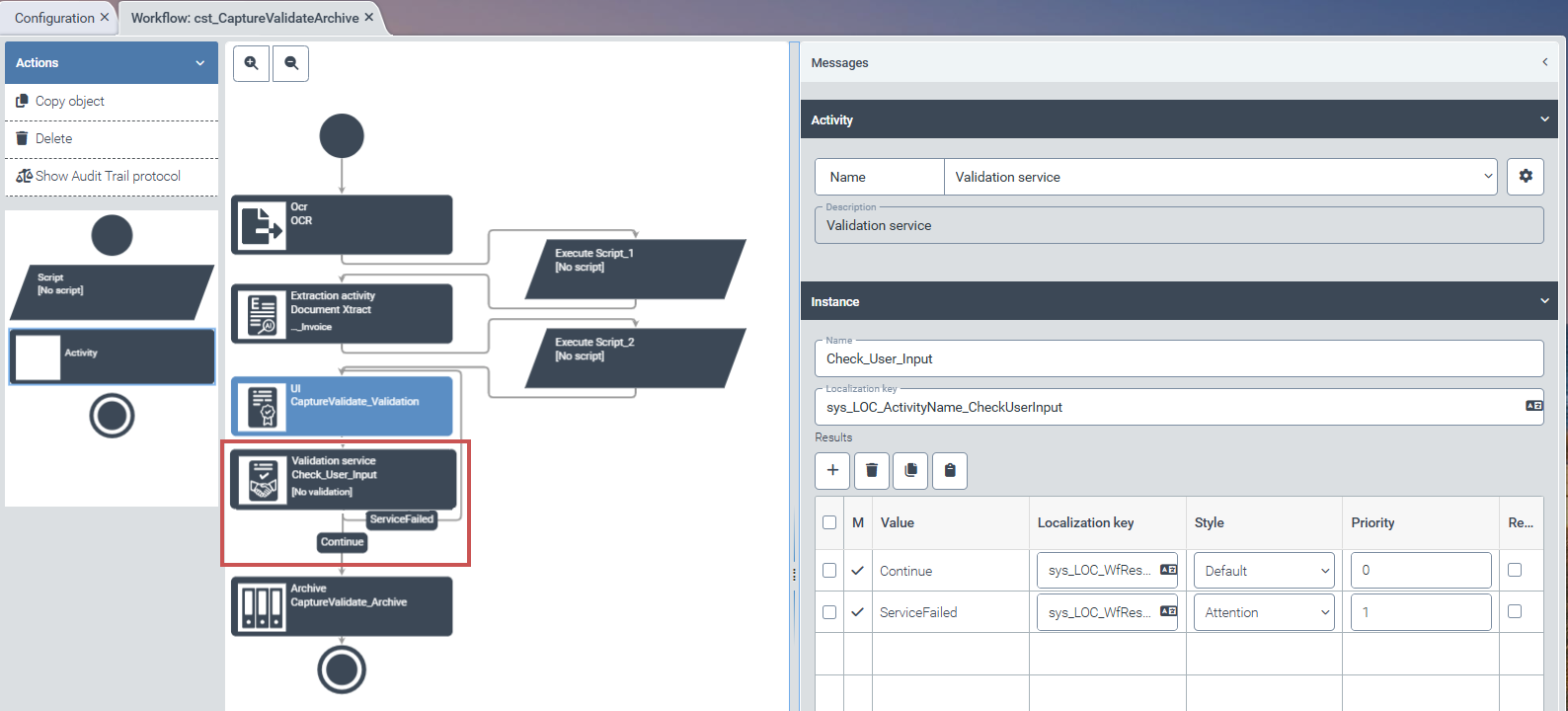This screenshot has width=1568, height=711.
Task: Click the Continue value cell
Action: pos(950,571)
